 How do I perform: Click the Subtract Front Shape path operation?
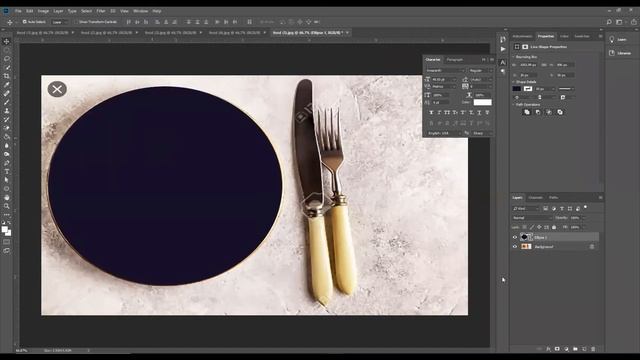(538, 112)
